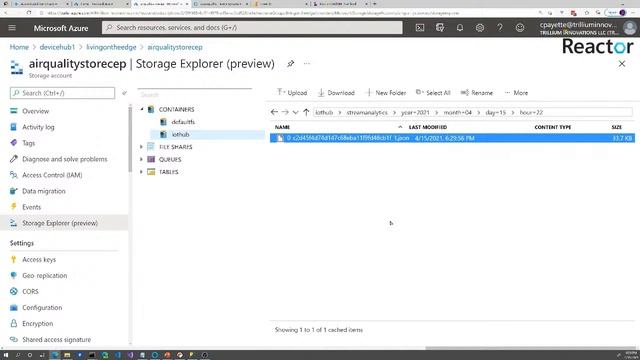
Task: Rename the selected blob
Action: click(x=477, y=93)
